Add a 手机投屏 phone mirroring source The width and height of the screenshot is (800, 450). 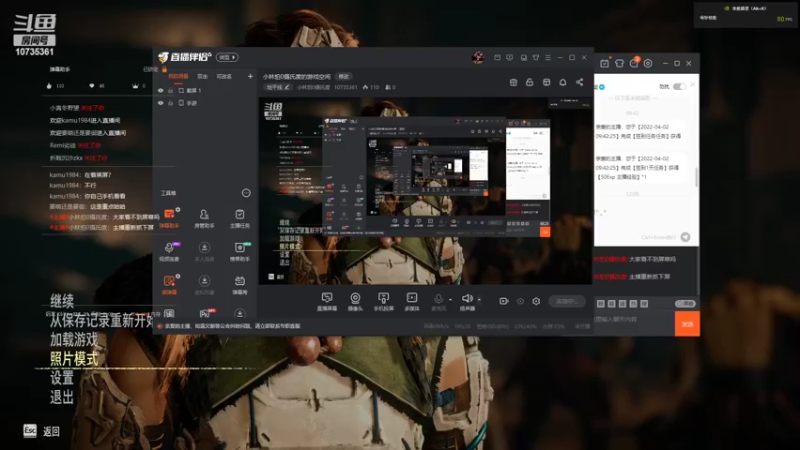coord(383,302)
